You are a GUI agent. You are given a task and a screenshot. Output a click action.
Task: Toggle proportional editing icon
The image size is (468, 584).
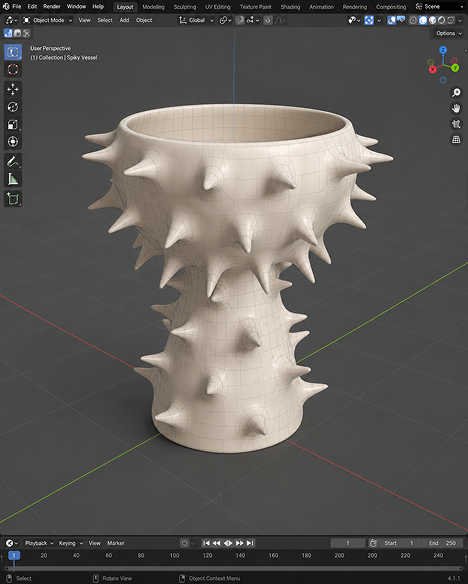pyautogui.click(x=268, y=20)
